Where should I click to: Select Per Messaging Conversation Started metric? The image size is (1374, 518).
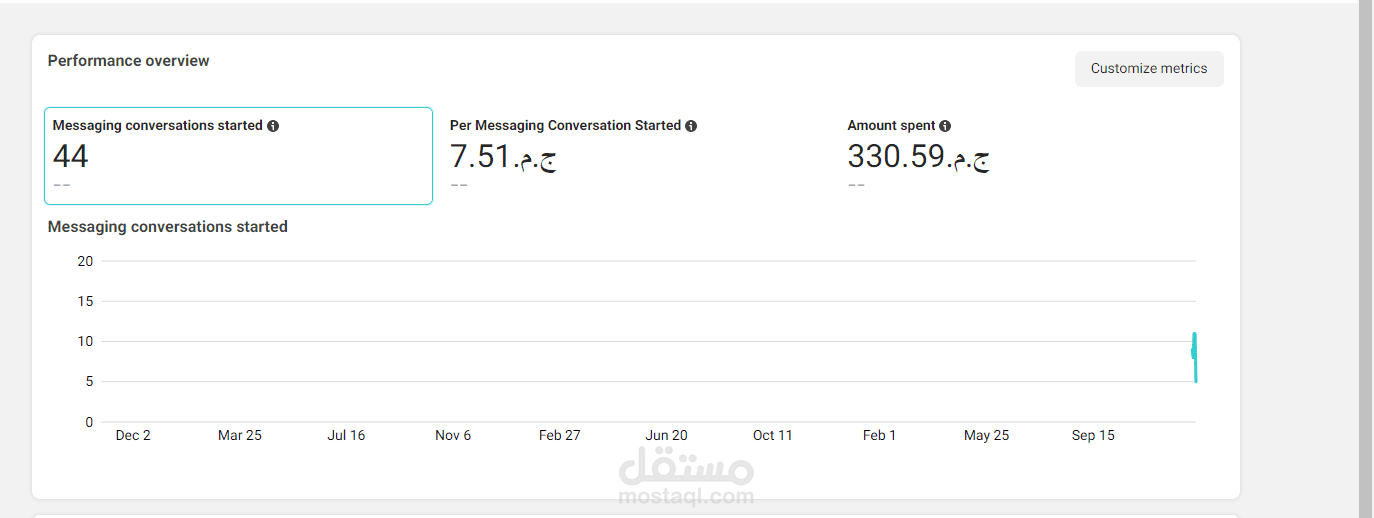click(636, 156)
